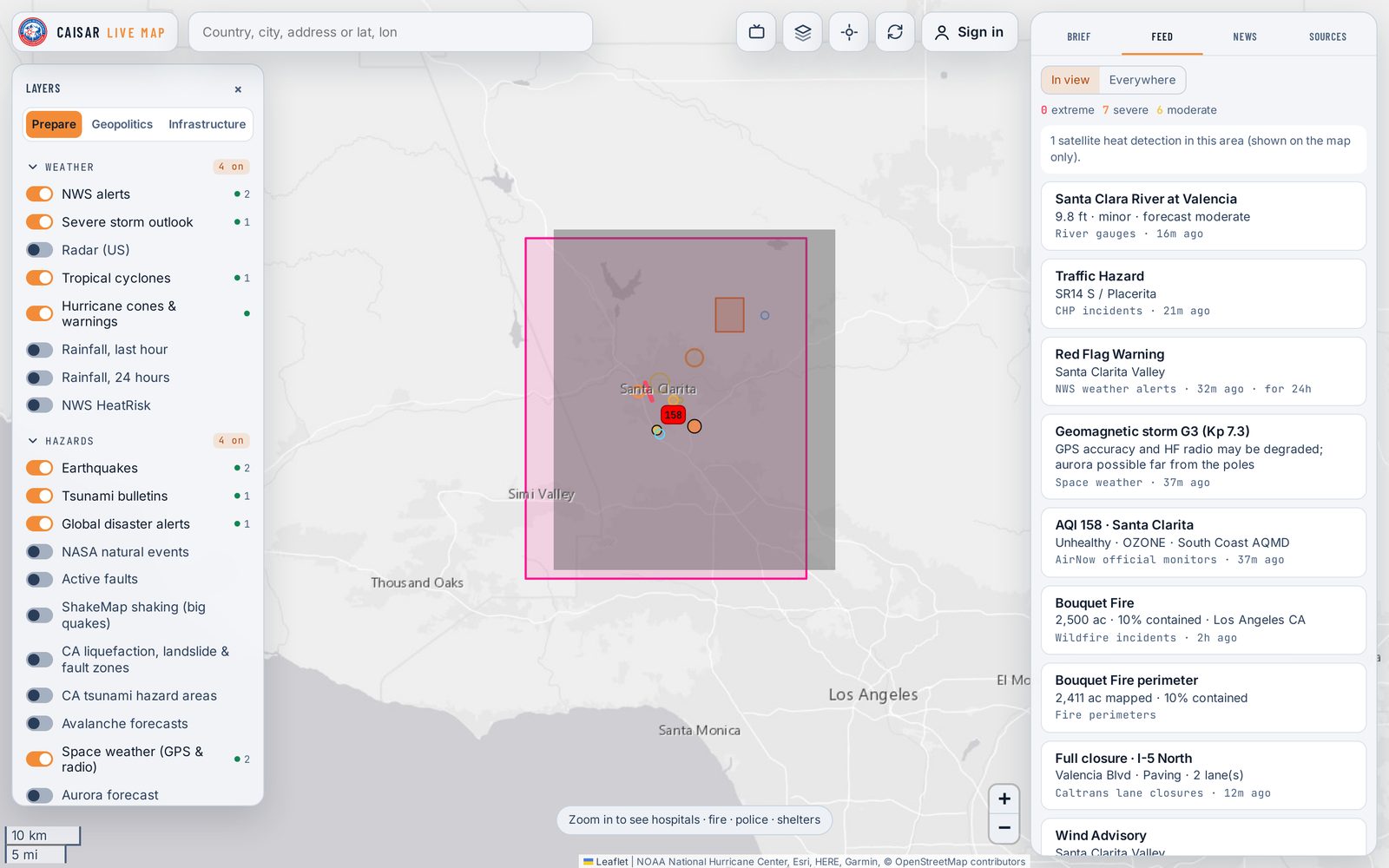Close the Layers panel

tap(238, 89)
